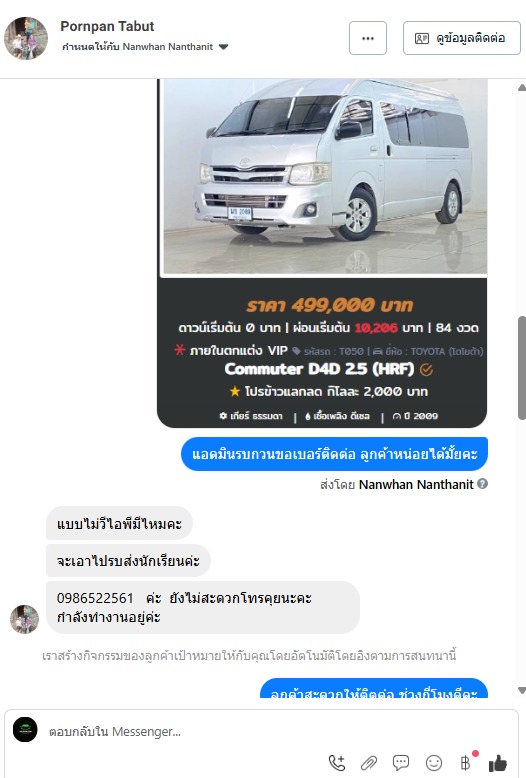
Task: Click the help icon beside Nanwhan Nanthanit
Action: pyautogui.click(x=482, y=484)
